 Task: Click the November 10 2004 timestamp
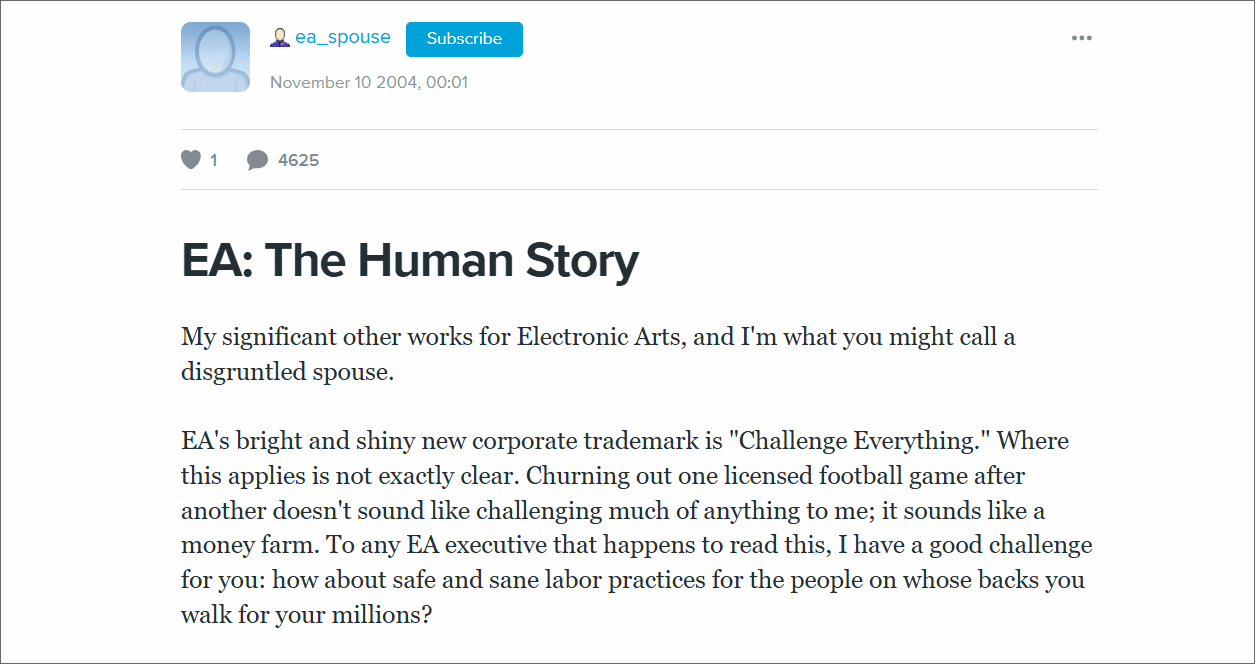369,82
